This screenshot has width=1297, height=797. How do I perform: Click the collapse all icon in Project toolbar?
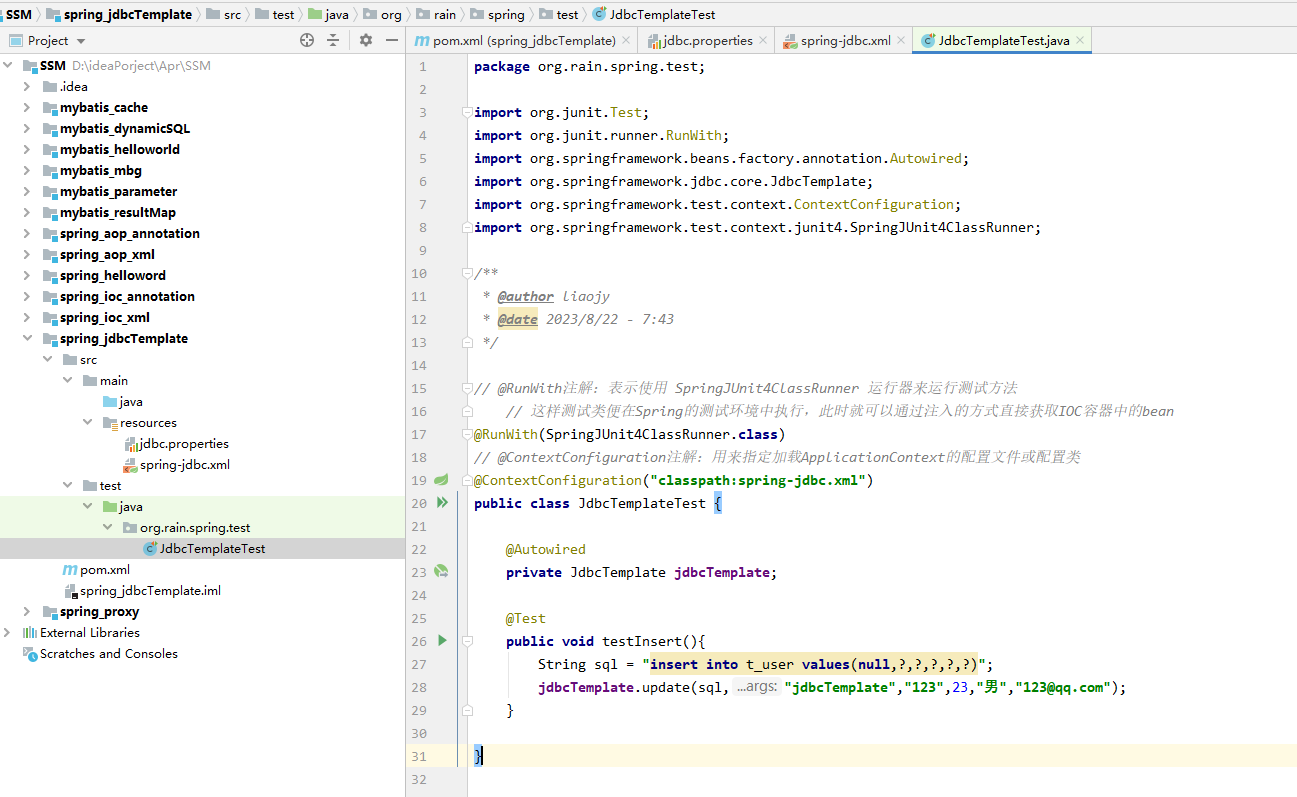coord(333,40)
